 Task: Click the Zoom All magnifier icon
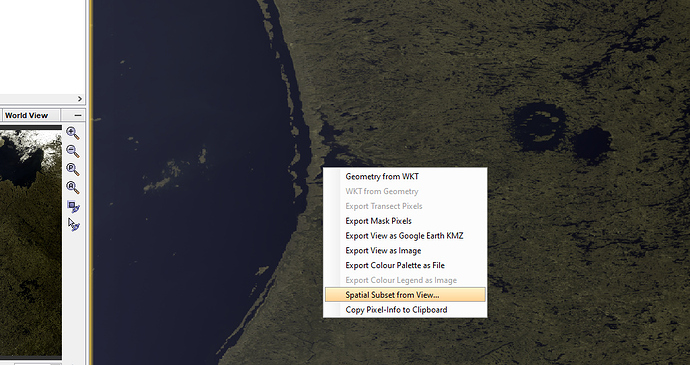coord(73,188)
